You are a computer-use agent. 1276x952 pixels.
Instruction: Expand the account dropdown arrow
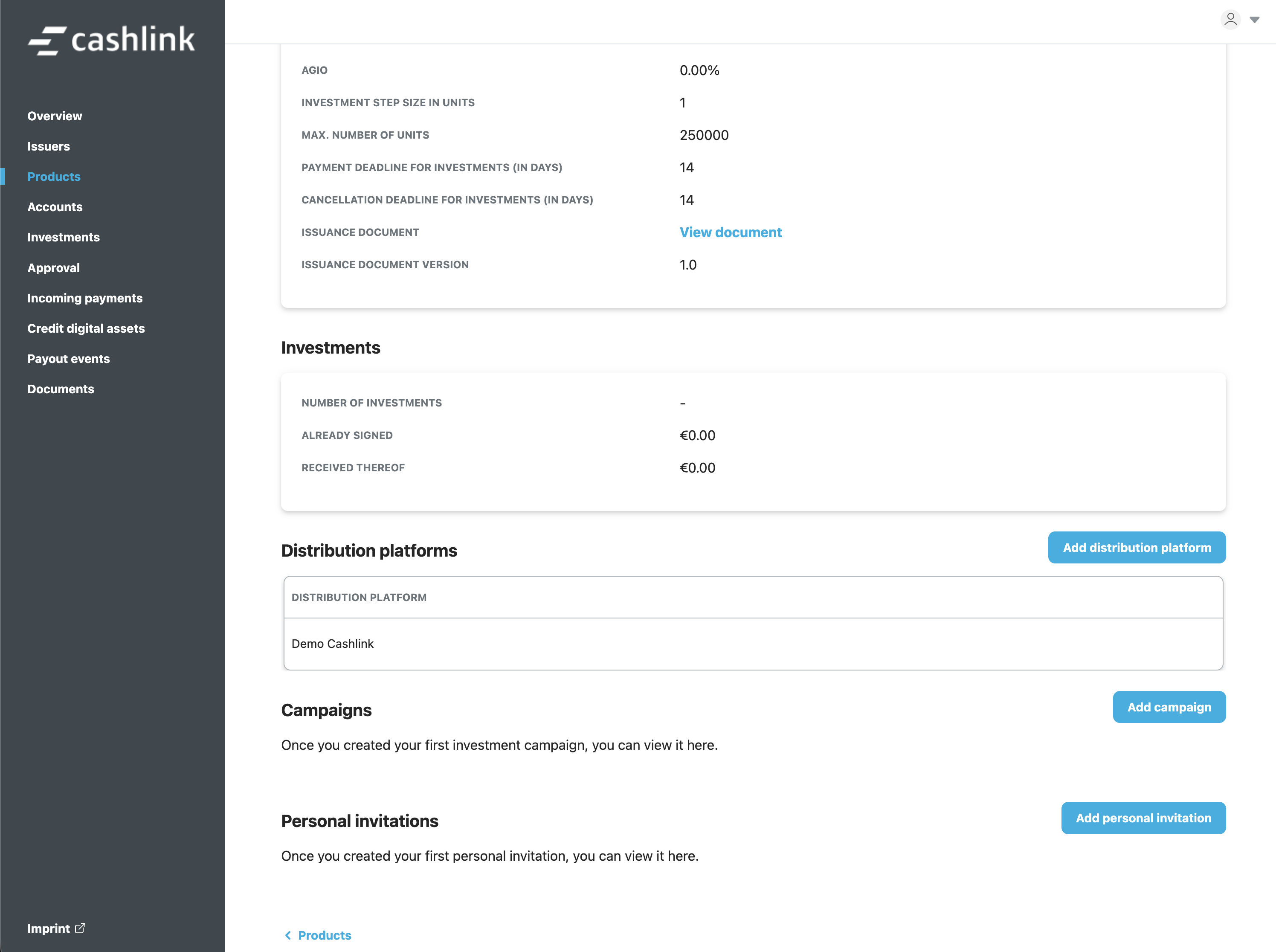1254,20
